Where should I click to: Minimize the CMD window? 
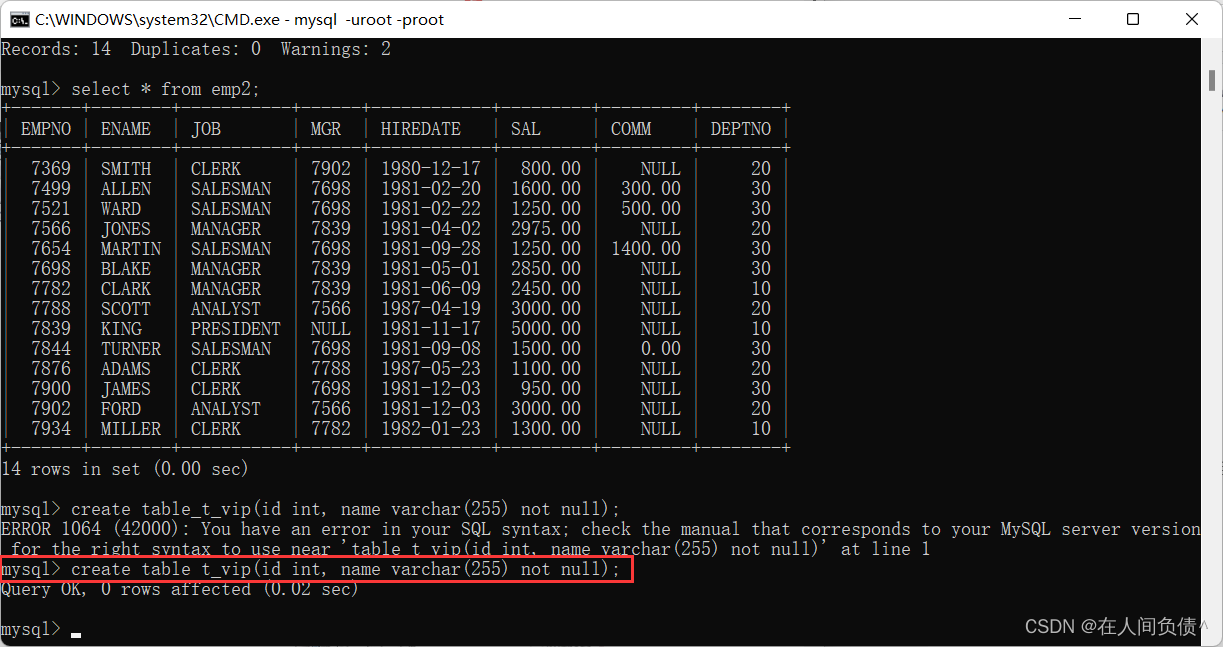click(x=1075, y=19)
